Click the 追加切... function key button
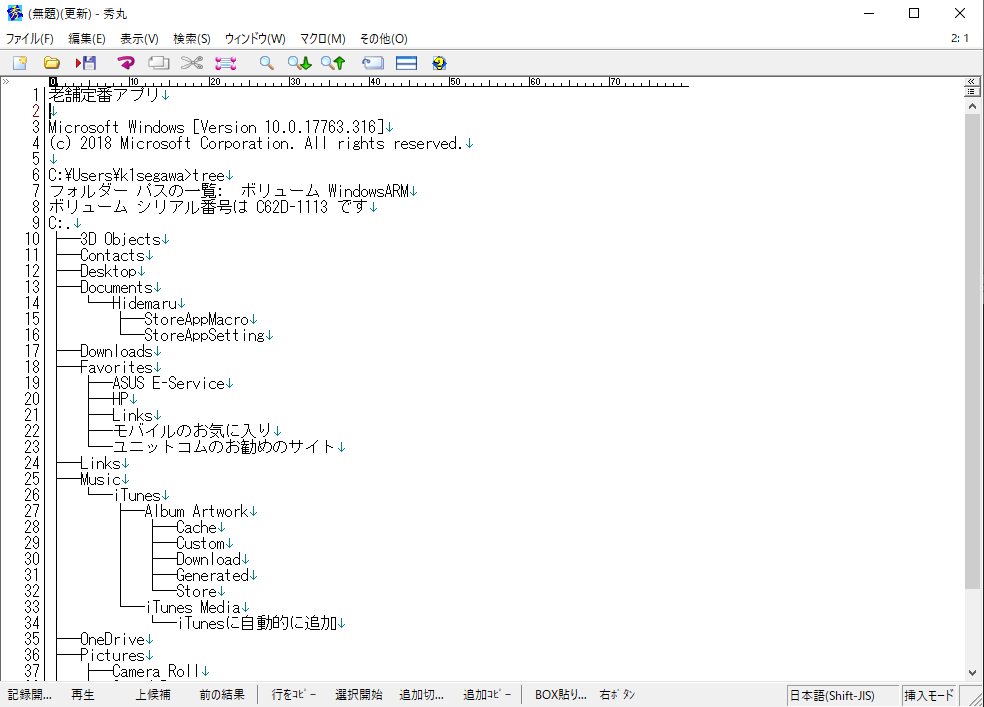The image size is (984, 707). tap(422, 695)
